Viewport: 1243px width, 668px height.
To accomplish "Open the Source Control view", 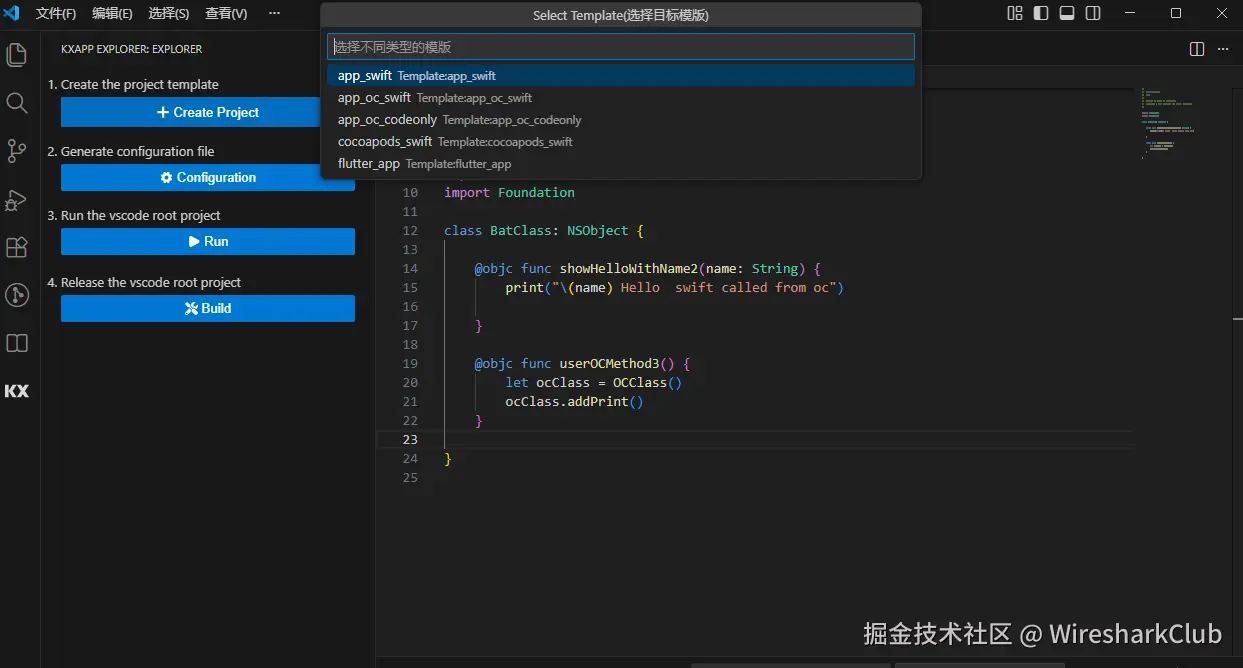I will [17, 151].
